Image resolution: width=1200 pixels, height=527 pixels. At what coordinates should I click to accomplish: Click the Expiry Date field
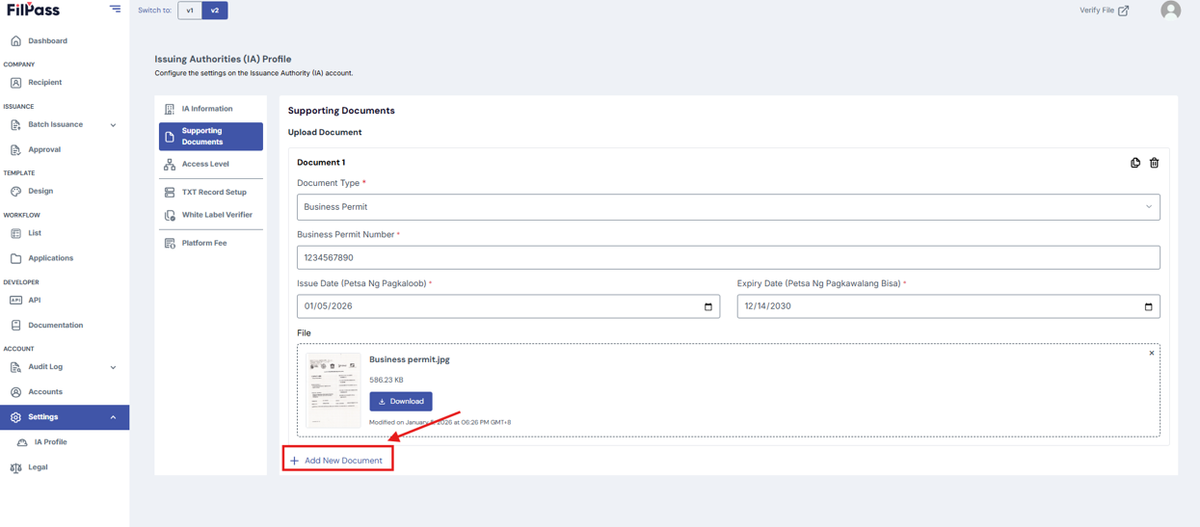coord(948,306)
